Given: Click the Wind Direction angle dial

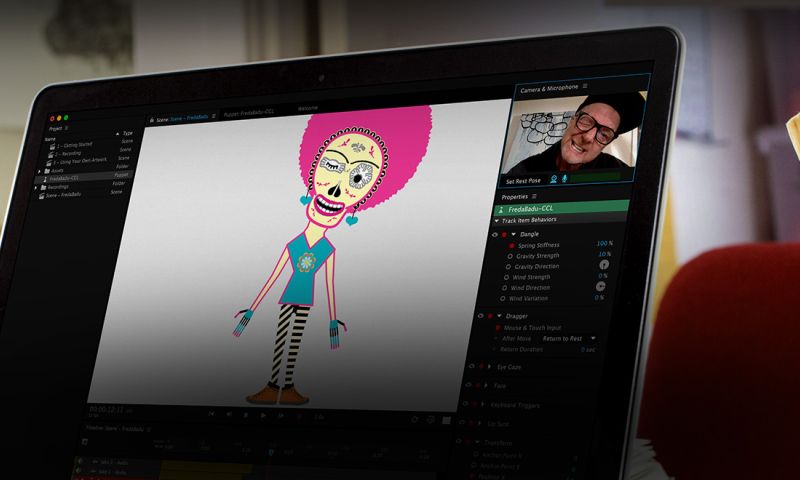Looking at the screenshot, I should (x=601, y=286).
